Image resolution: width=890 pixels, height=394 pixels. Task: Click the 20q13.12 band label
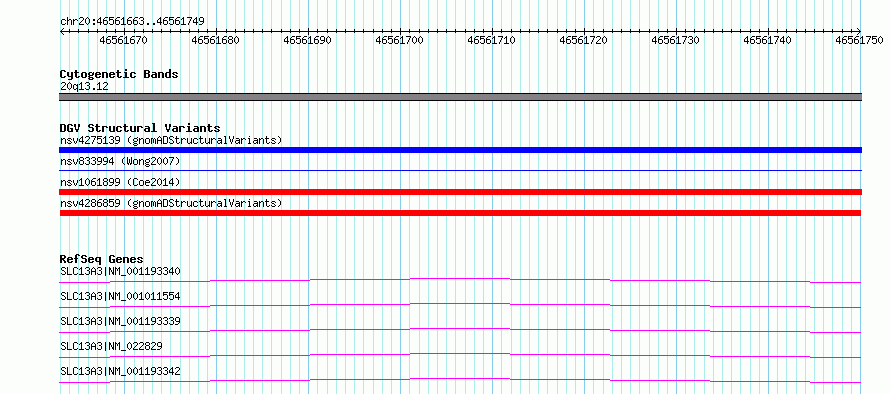[84, 86]
